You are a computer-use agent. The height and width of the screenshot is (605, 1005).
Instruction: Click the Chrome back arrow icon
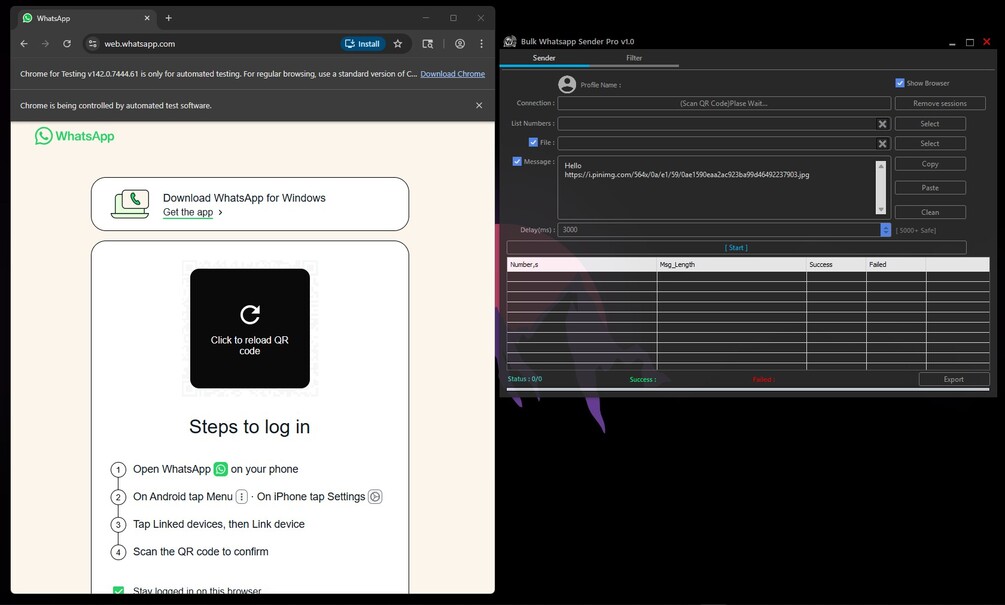pos(24,44)
